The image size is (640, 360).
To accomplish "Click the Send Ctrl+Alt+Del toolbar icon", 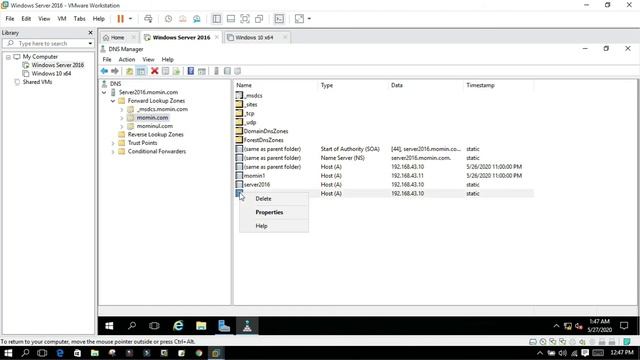I will [x=148, y=19].
